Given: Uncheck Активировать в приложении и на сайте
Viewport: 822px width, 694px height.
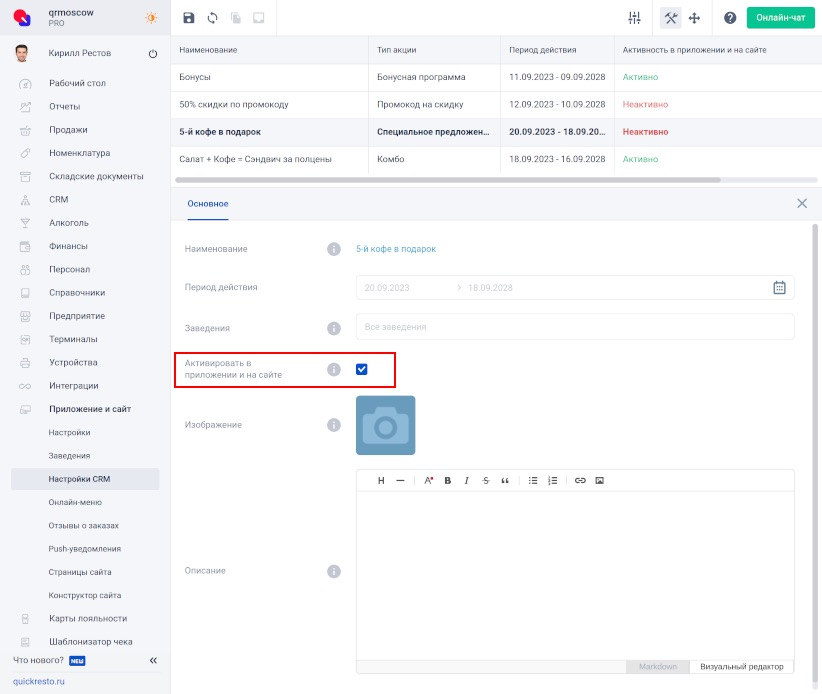Looking at the screenshot, I should (x=362, y=370).
